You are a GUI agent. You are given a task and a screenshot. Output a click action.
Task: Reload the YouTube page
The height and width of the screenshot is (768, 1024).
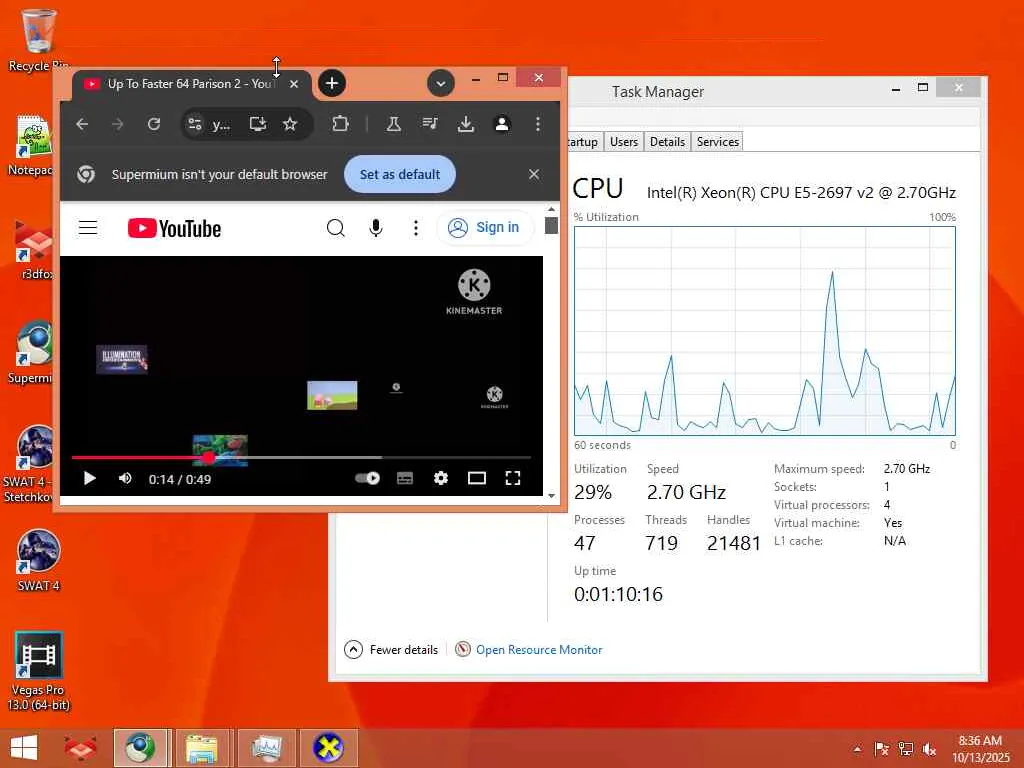[154, 124]
